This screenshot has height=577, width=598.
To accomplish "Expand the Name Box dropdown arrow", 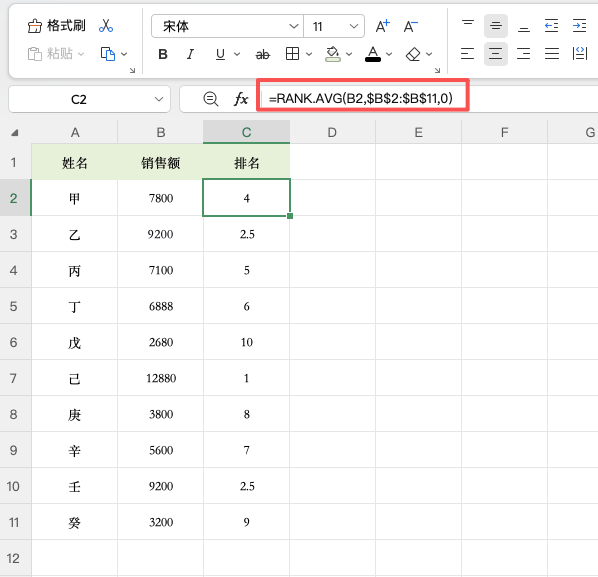I will coord(159,100).
